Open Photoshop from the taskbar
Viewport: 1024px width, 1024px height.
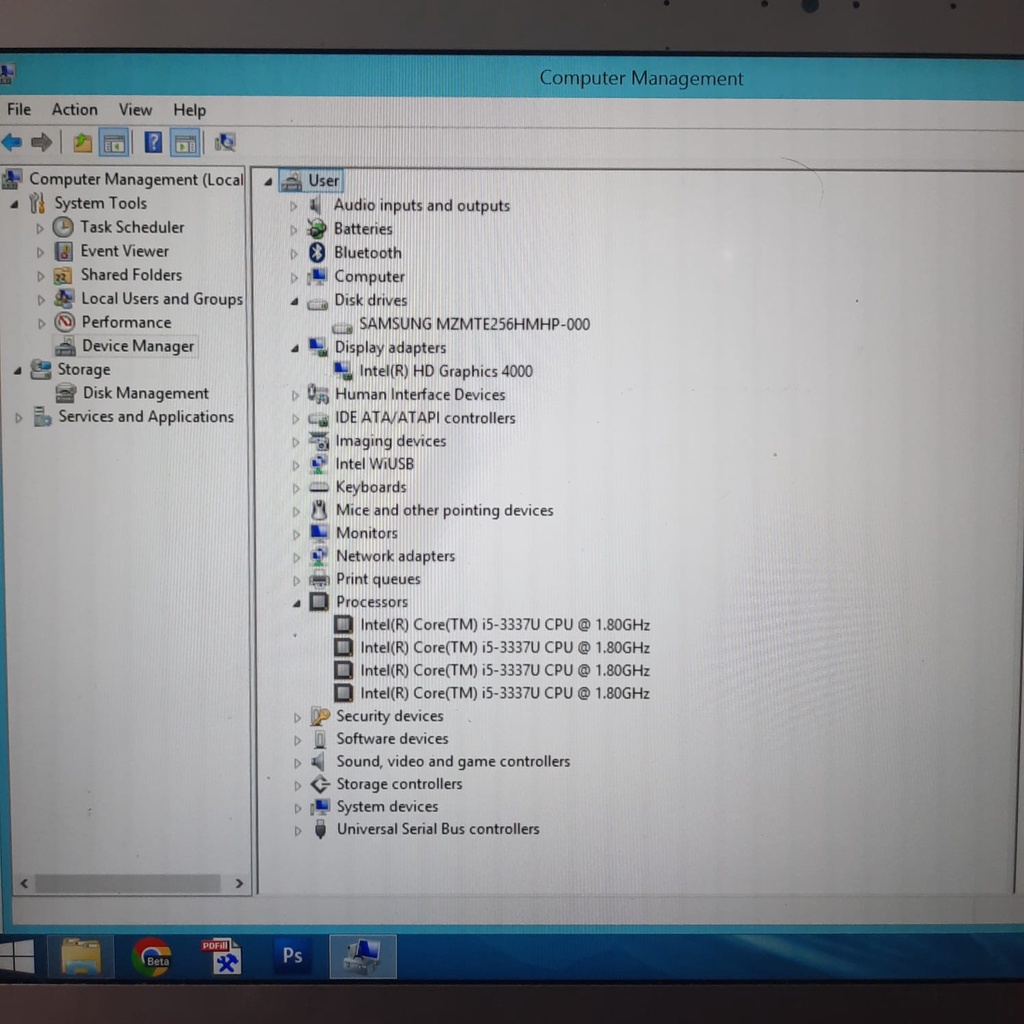292,956
